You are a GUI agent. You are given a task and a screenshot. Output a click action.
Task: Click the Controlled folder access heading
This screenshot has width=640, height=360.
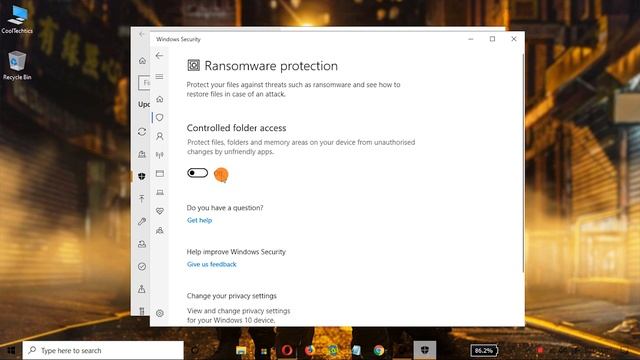pyautogui.click(x=236, y=128)
